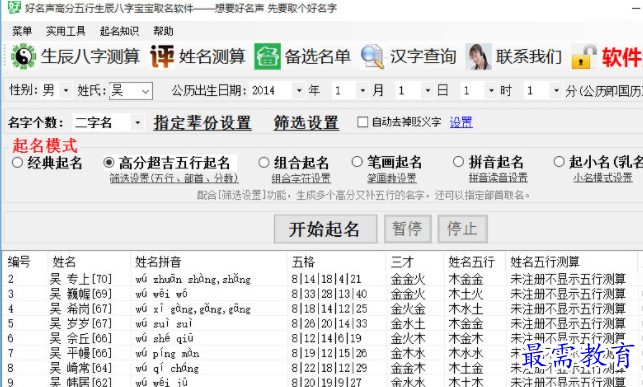Open the 起名知识 menu
The width and height of the screenshot is (643, 387).
119,31
